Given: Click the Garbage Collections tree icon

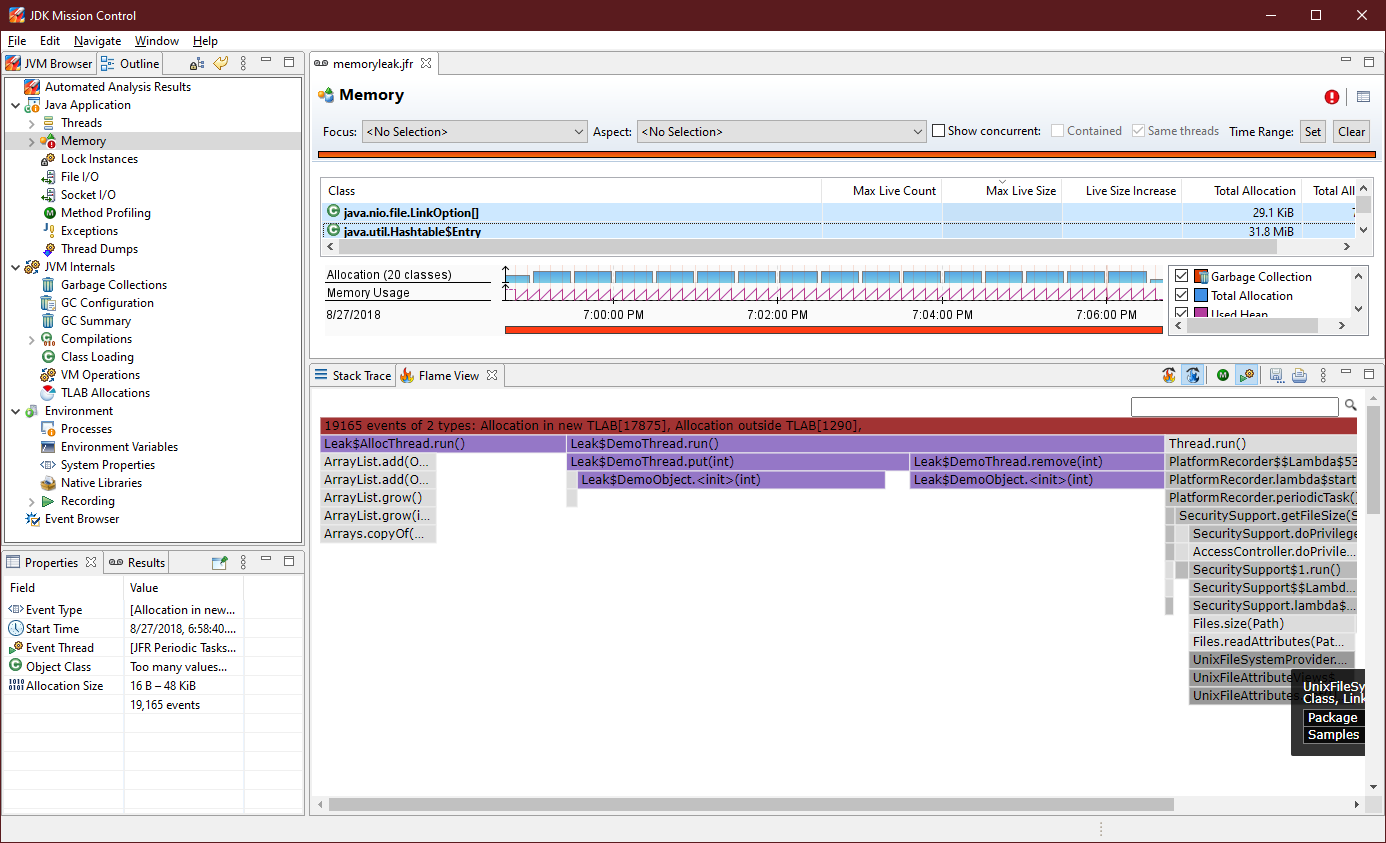Looking at the screenshot, I should pos(48,285).
